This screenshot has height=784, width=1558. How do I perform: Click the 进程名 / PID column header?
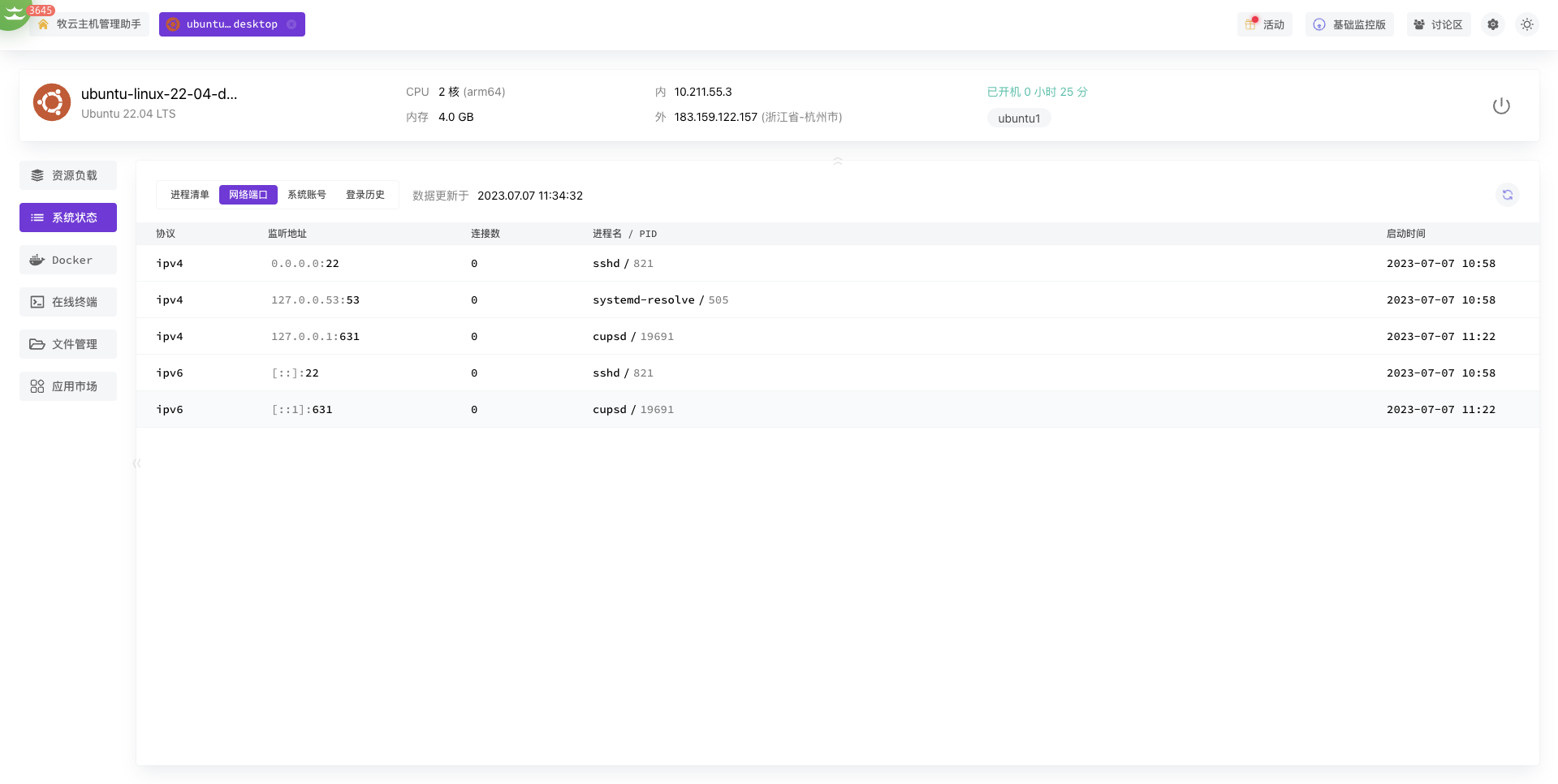coord(624,234)
